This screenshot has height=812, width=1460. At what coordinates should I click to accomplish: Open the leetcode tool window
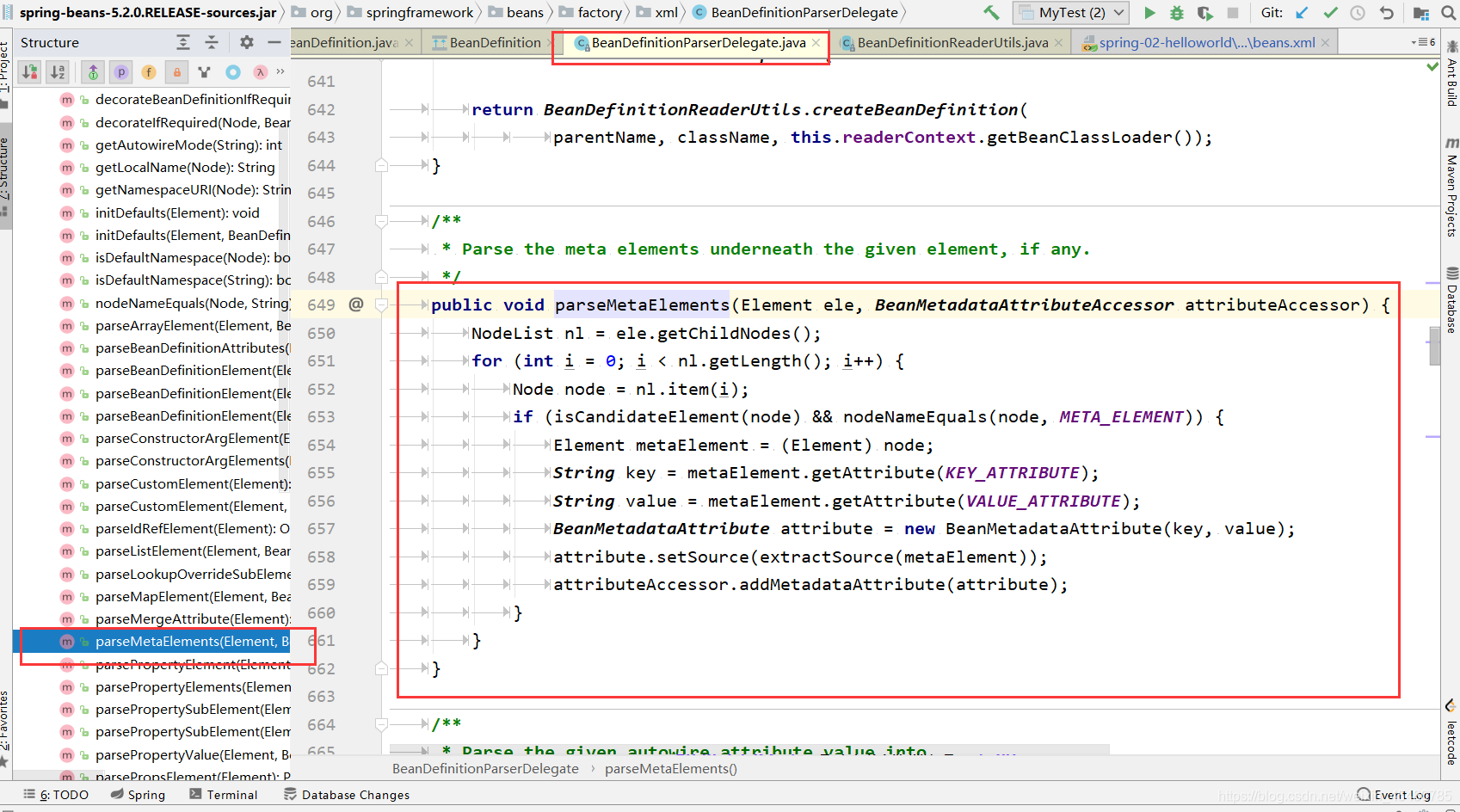tap(1451, 734)
